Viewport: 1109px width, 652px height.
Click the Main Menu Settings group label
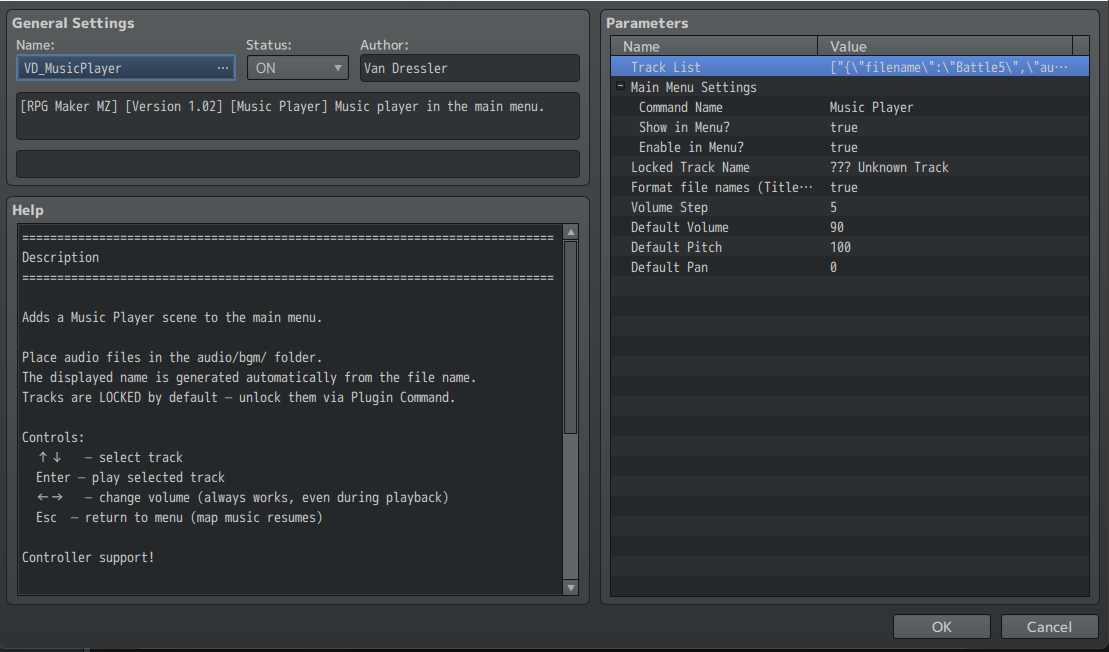pos(693,87)
